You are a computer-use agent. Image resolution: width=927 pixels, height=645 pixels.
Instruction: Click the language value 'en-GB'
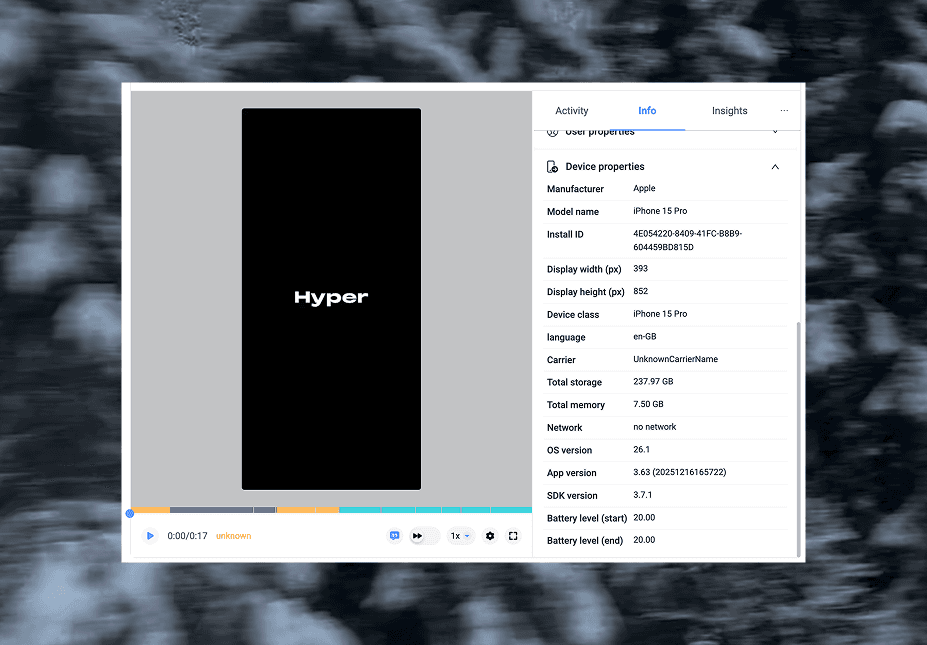coord(644,336)
